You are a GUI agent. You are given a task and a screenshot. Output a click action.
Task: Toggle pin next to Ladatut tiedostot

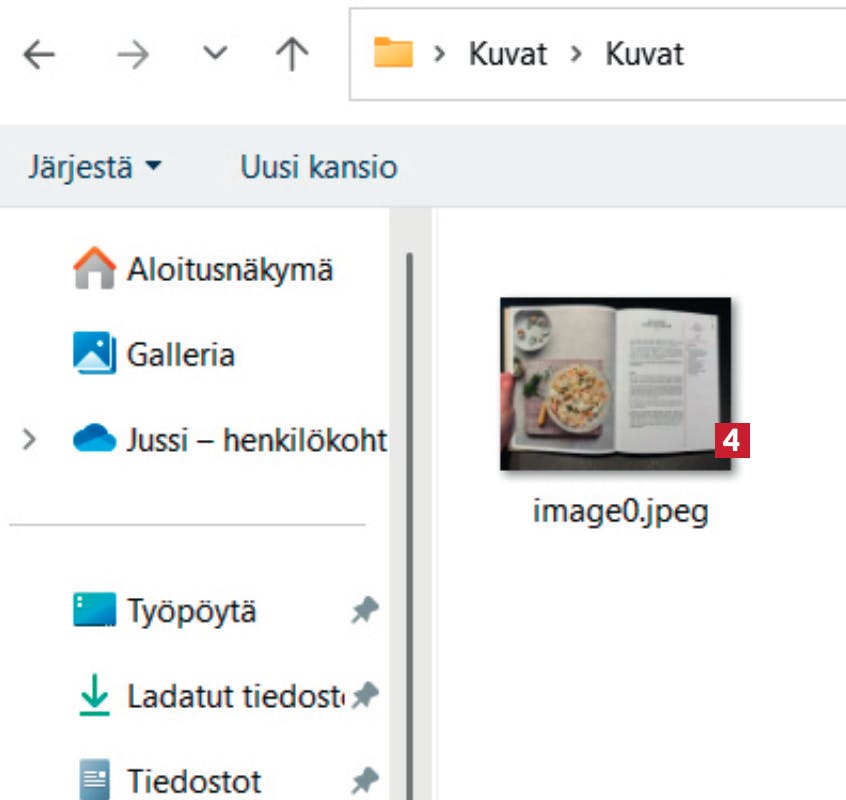pyautogui.click(x=364, y=695)
